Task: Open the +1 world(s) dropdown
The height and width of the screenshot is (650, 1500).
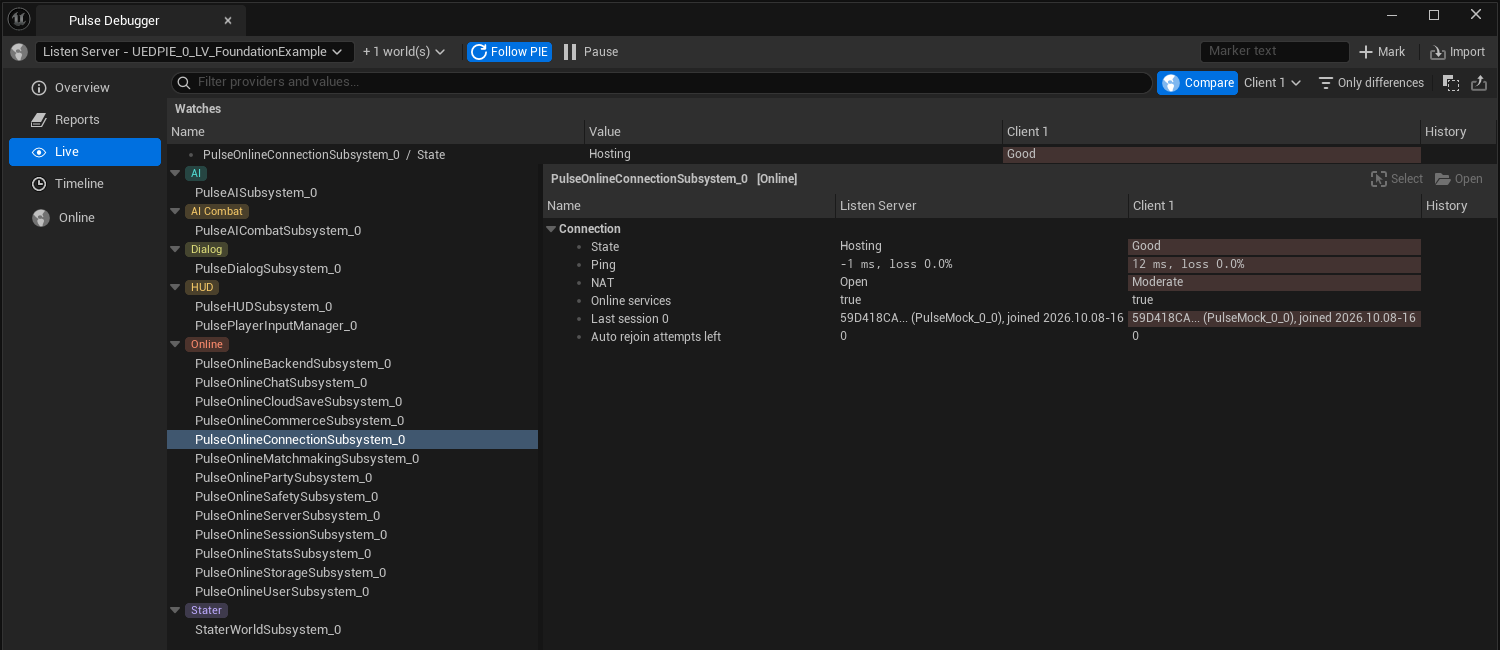Action: pos(404,52)
